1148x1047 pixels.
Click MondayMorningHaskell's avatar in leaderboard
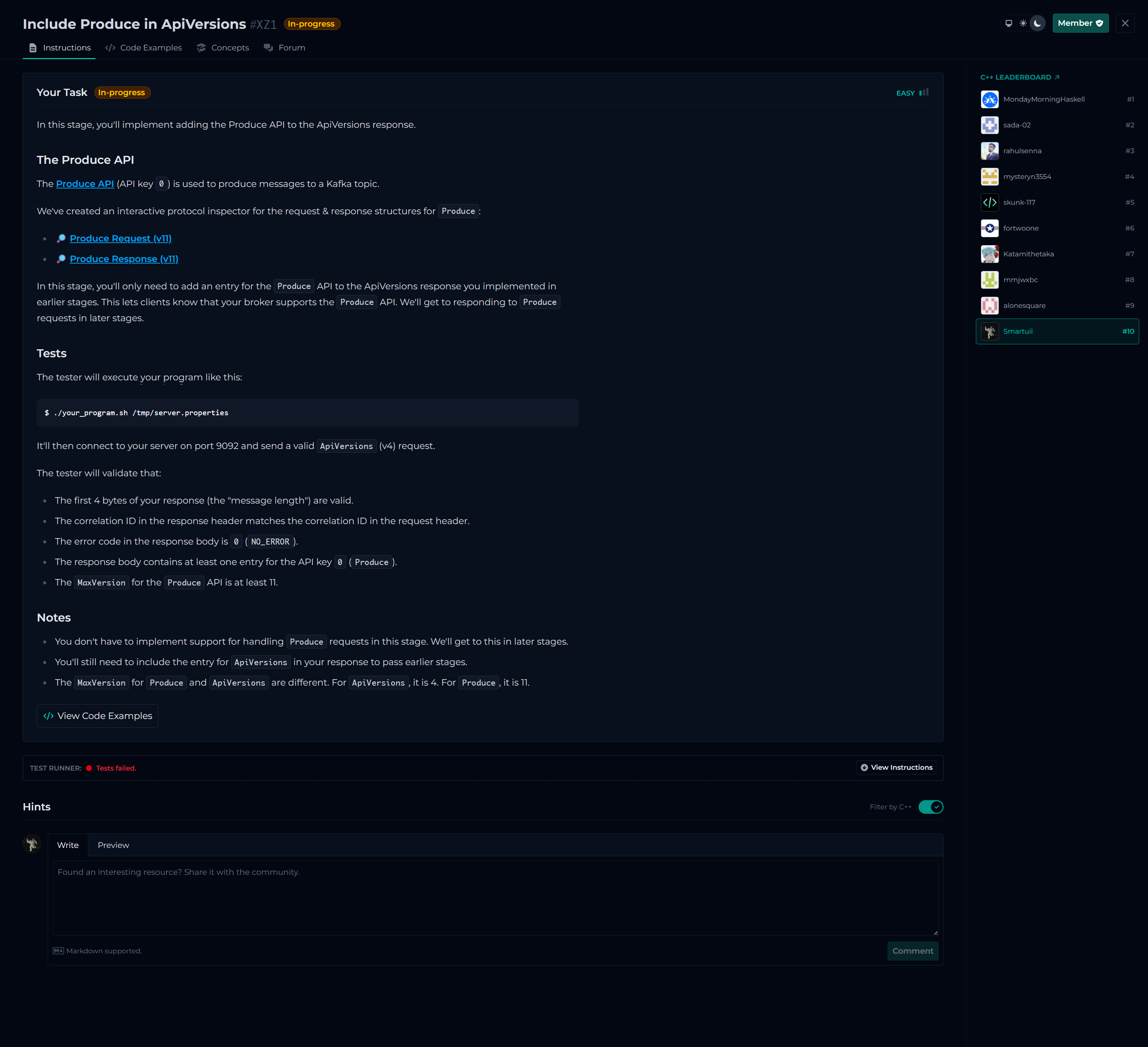tap(989, 100)
